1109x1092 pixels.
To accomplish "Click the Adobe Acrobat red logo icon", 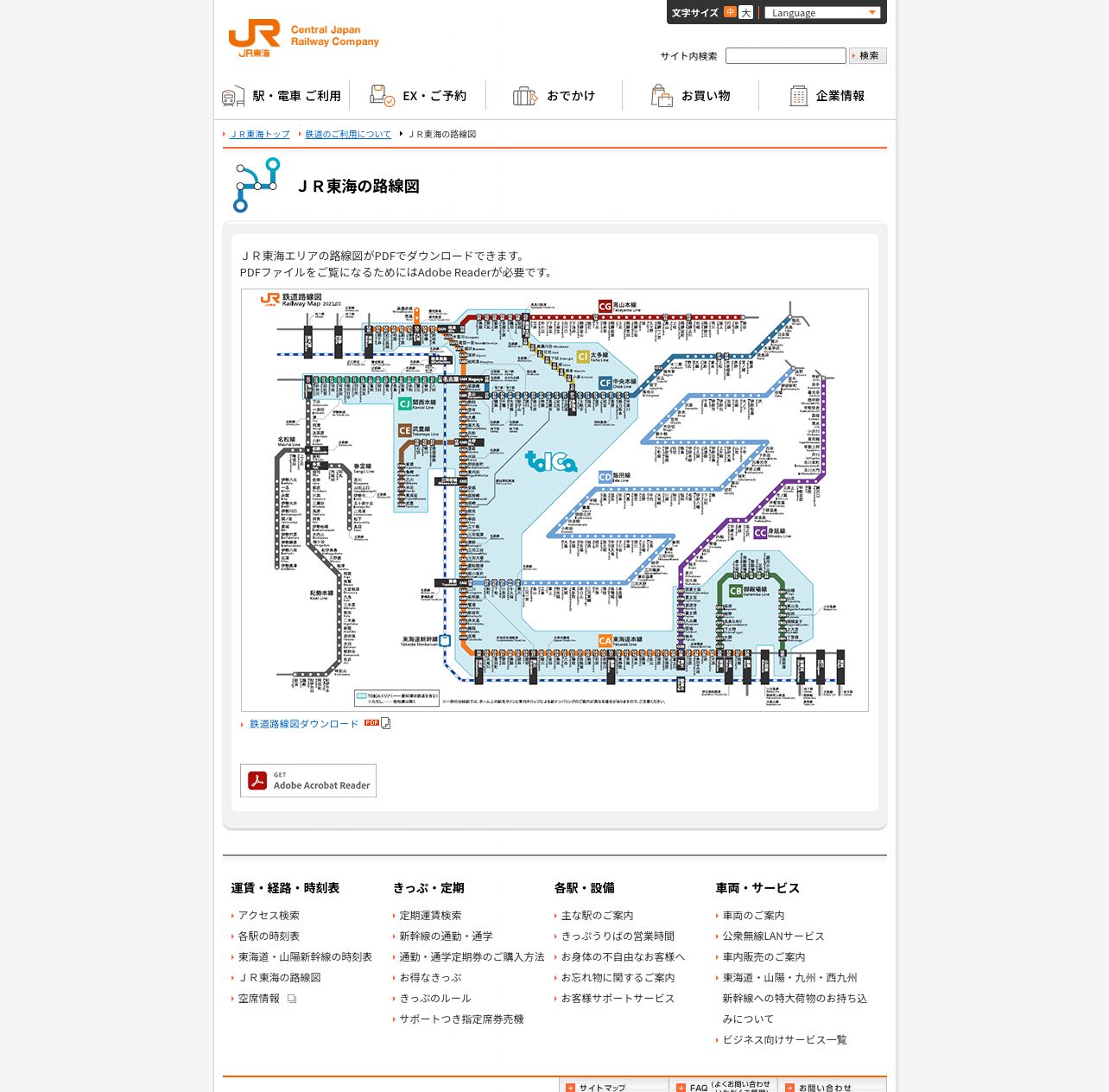I will [x=257, y=781].
